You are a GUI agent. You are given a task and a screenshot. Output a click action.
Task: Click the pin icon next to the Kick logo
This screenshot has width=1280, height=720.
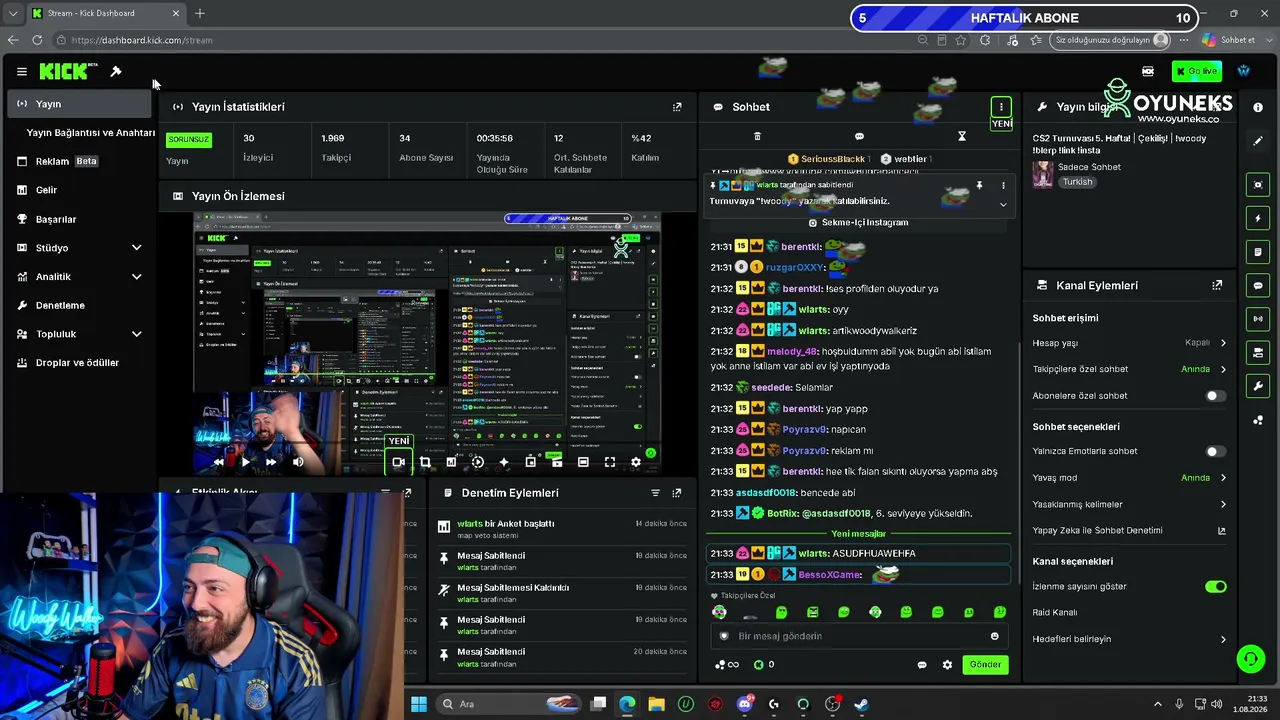(x=116, y=71)
